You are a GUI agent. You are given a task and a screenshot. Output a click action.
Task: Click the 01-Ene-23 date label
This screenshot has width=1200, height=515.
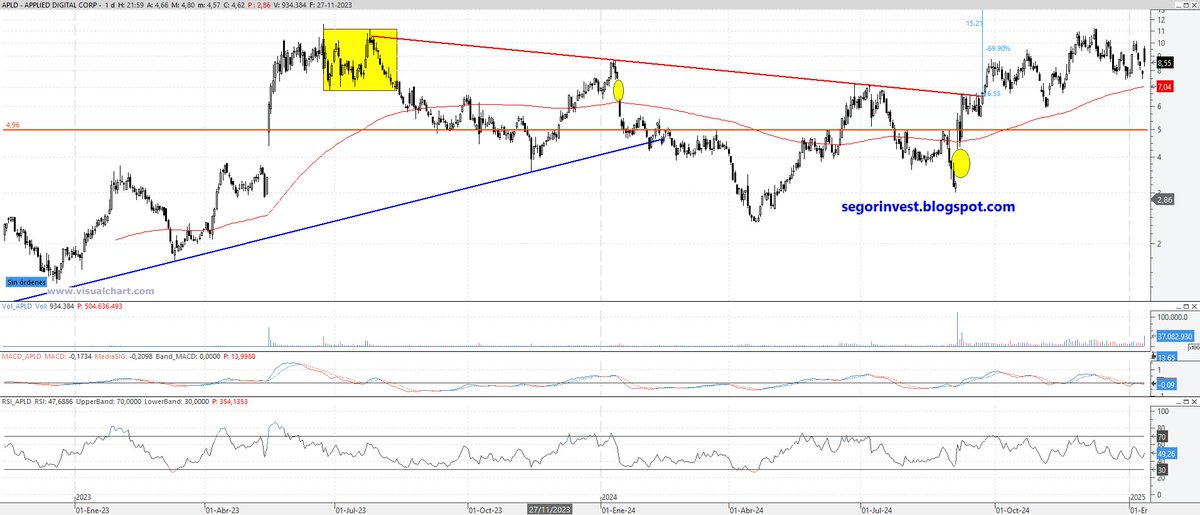pyautogui.click(x=94, y=508)
